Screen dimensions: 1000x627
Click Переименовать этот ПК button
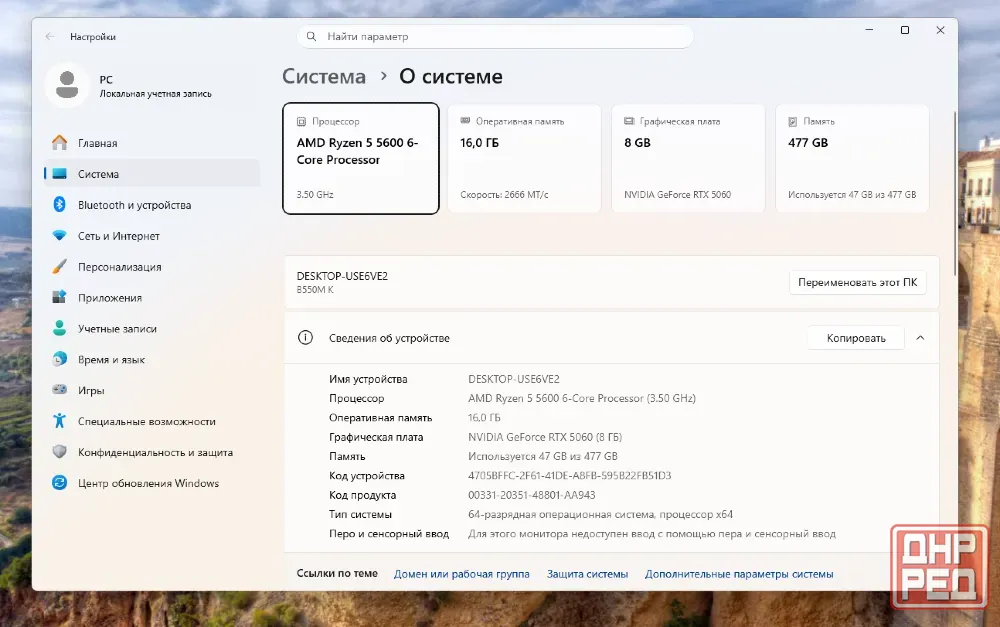pos(858,282)
